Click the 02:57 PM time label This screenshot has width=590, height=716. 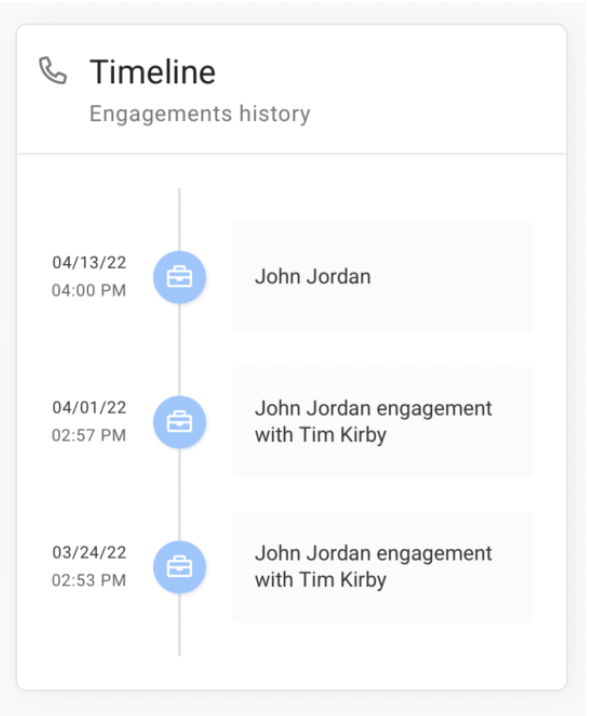(89, 435)
